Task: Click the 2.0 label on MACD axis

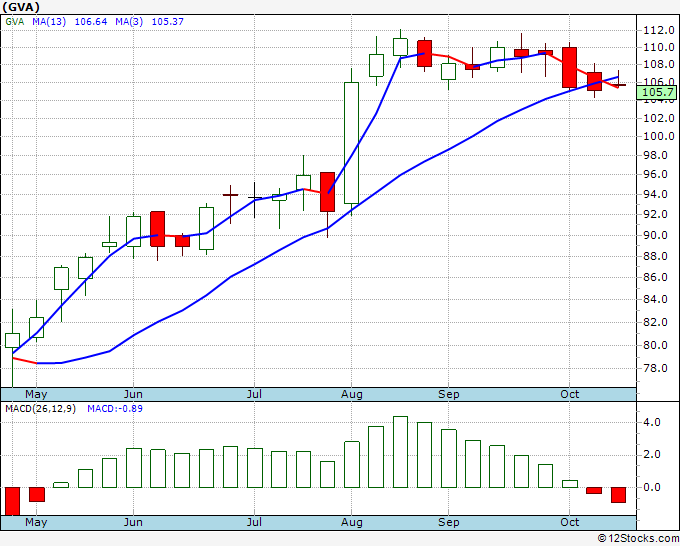Action: (x=652, y=454)
